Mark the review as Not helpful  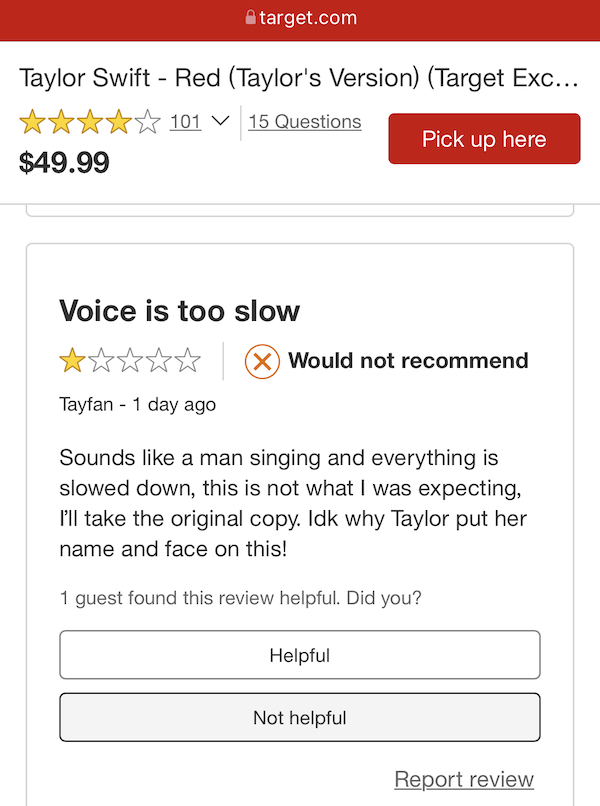[x=300, y=717]
